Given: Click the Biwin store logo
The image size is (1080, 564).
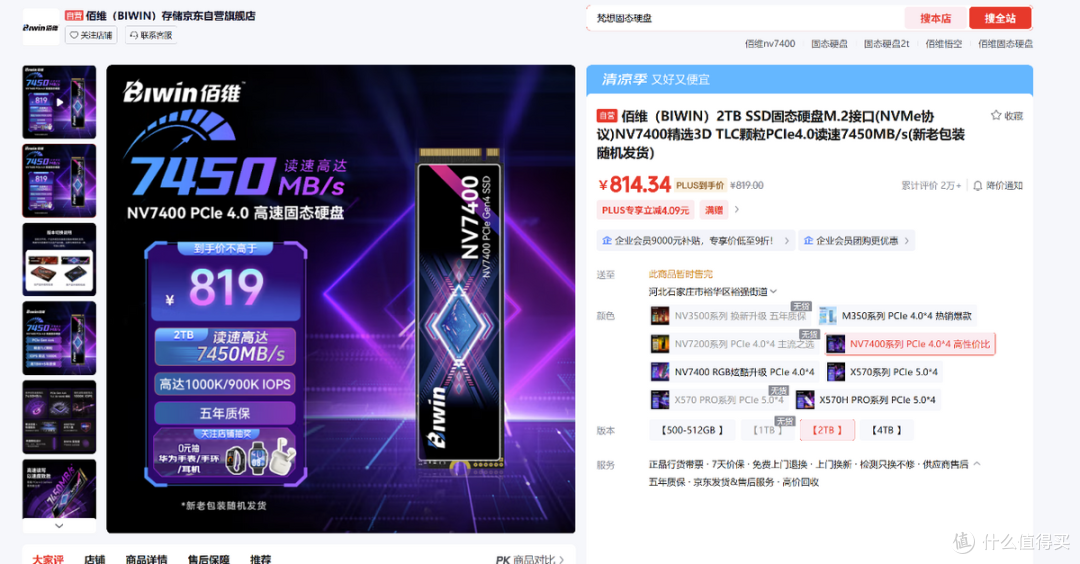Looking at the screenshot, I should (x=41, y=28).
